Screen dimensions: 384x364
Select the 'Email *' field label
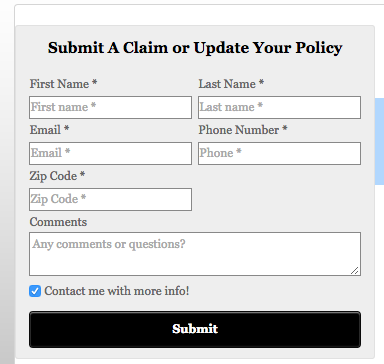pyautogui.click(x=49, y=130)
